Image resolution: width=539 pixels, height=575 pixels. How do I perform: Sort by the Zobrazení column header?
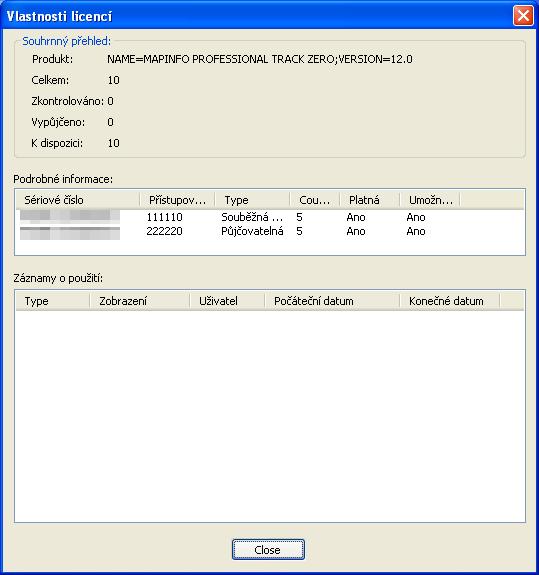(x=140, y=301)
